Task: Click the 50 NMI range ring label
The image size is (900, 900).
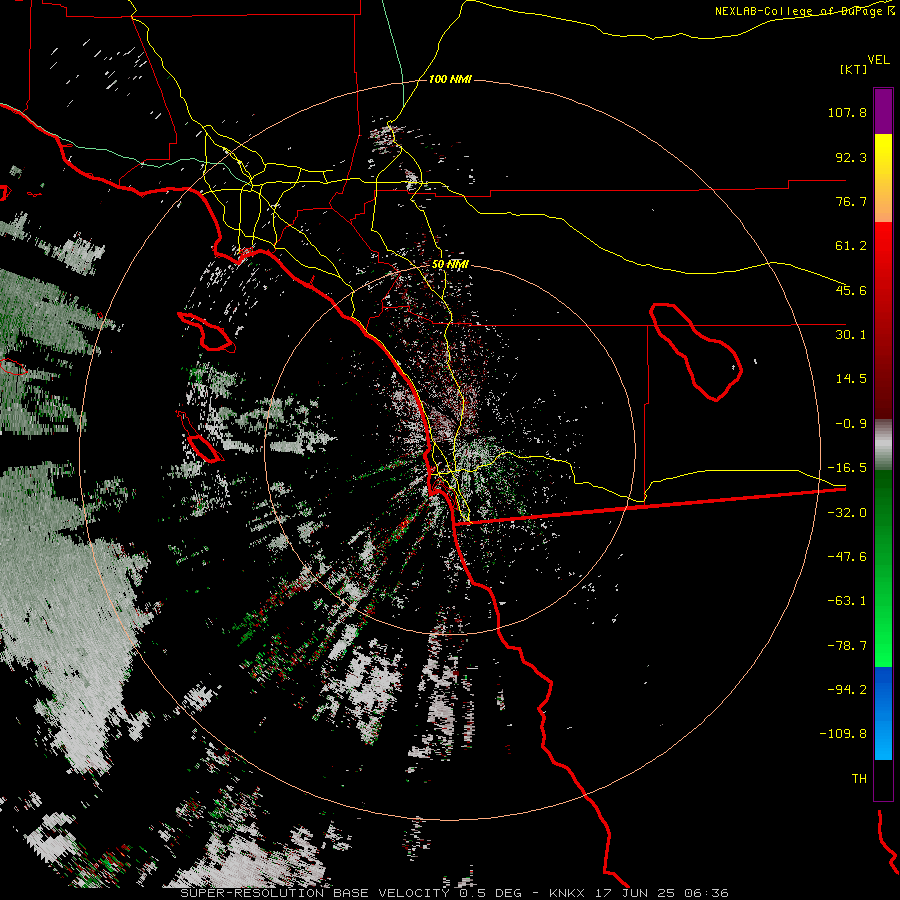Action: 450,264
